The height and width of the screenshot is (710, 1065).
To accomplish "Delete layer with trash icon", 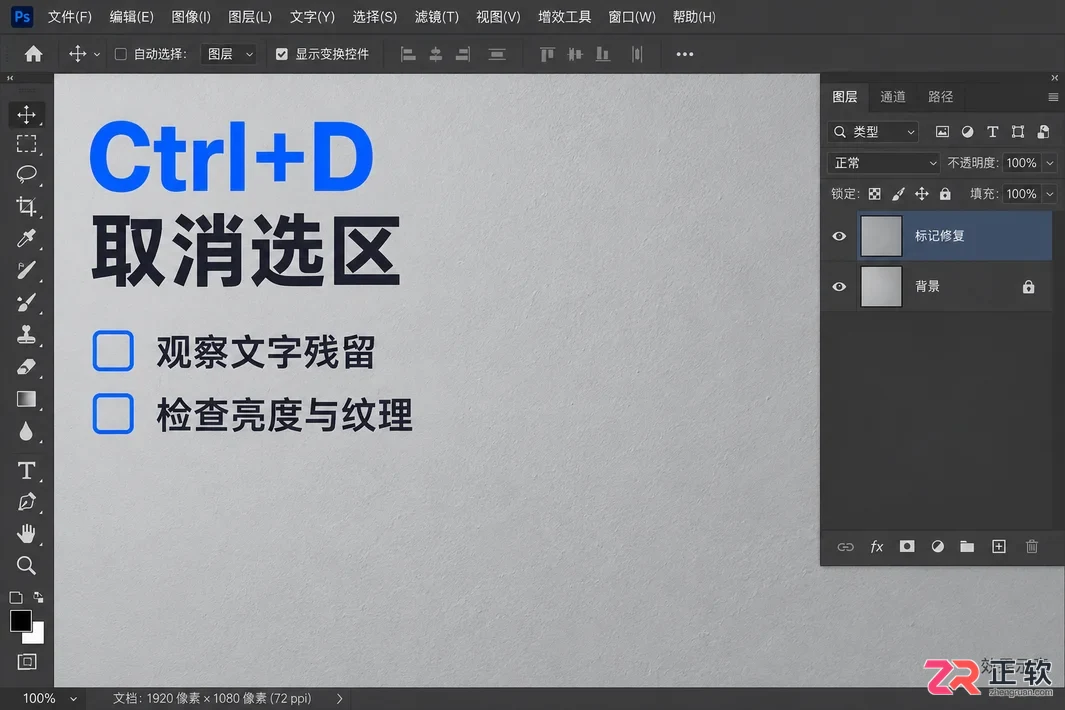I will tap(1032, 546).
